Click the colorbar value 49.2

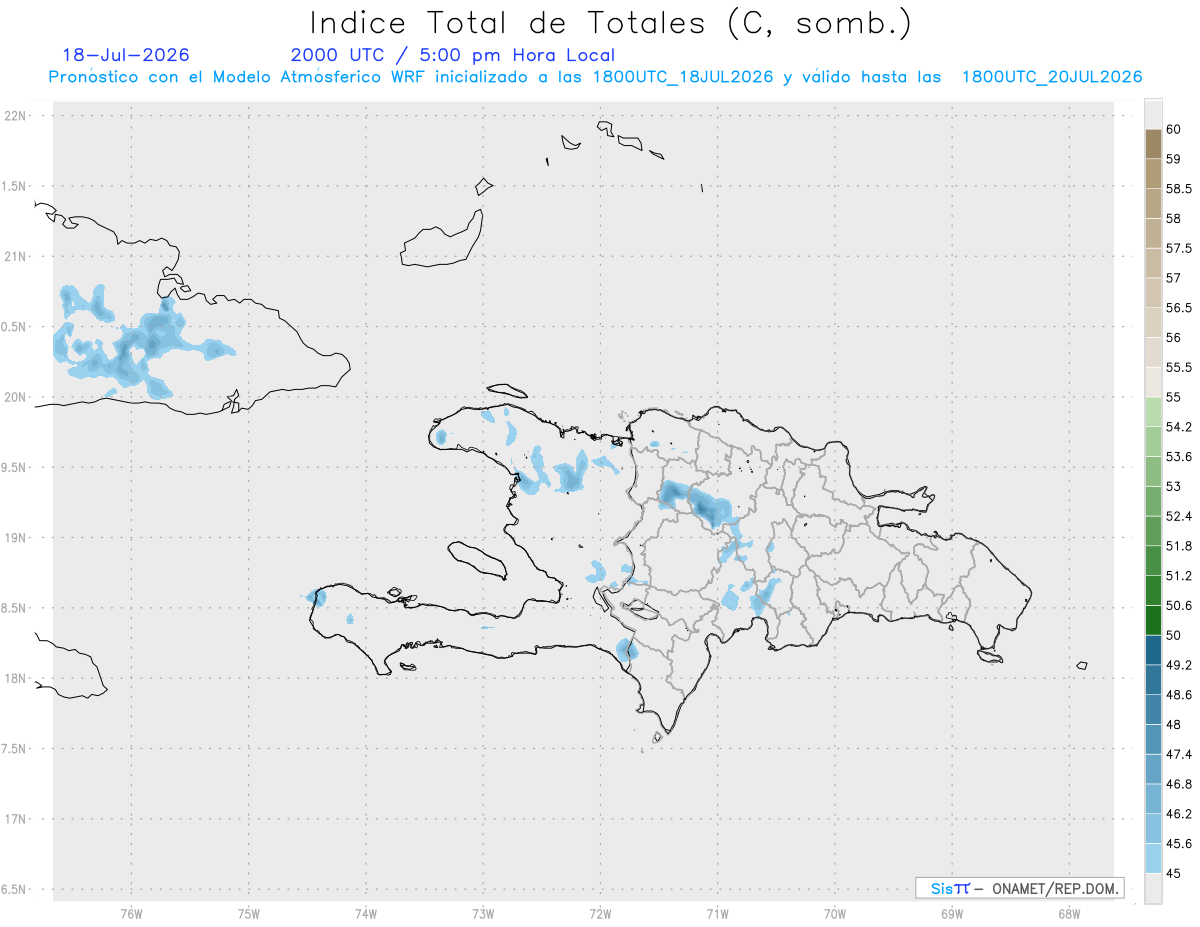click(1179, 665)
